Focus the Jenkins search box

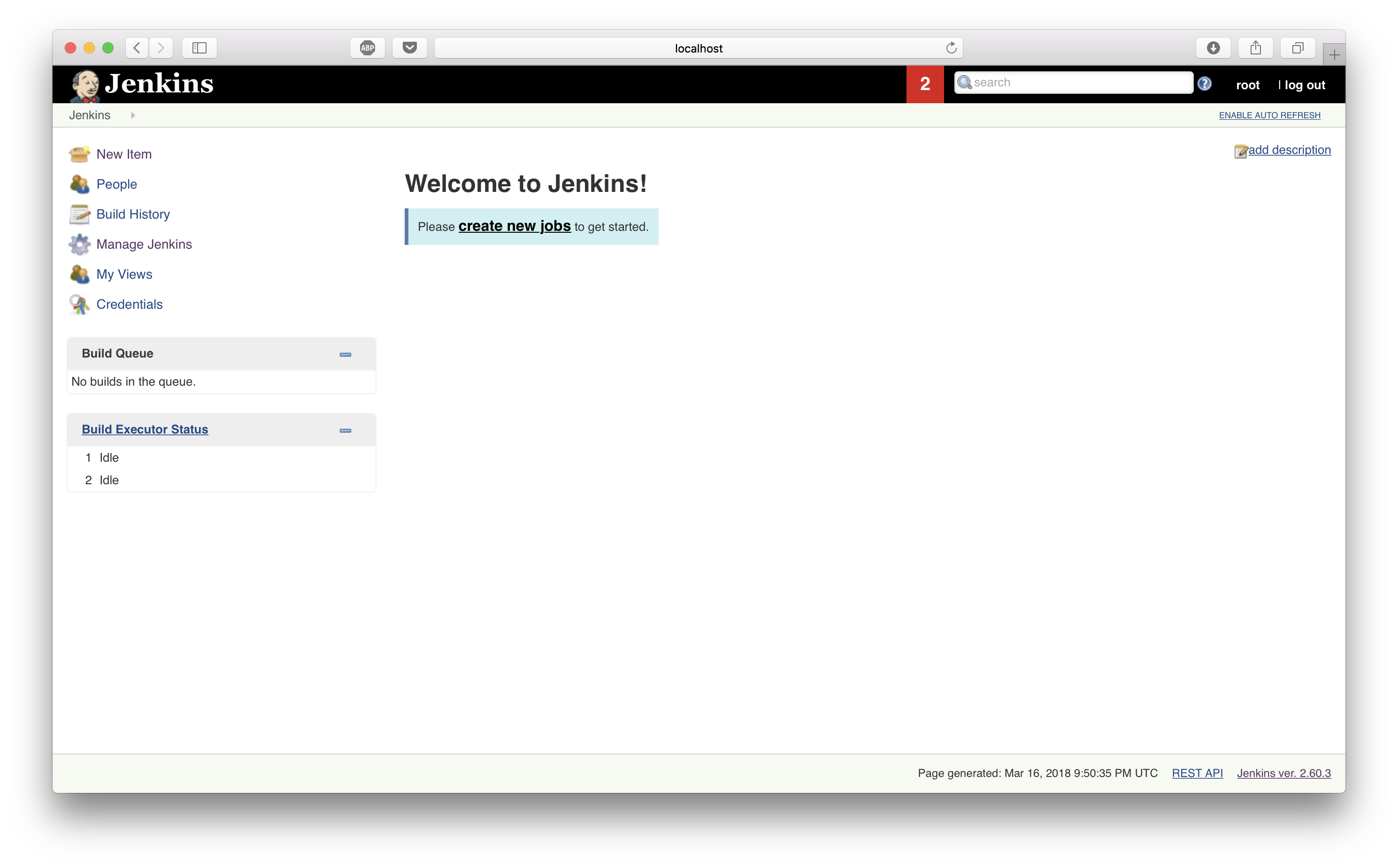point(1074,83)
